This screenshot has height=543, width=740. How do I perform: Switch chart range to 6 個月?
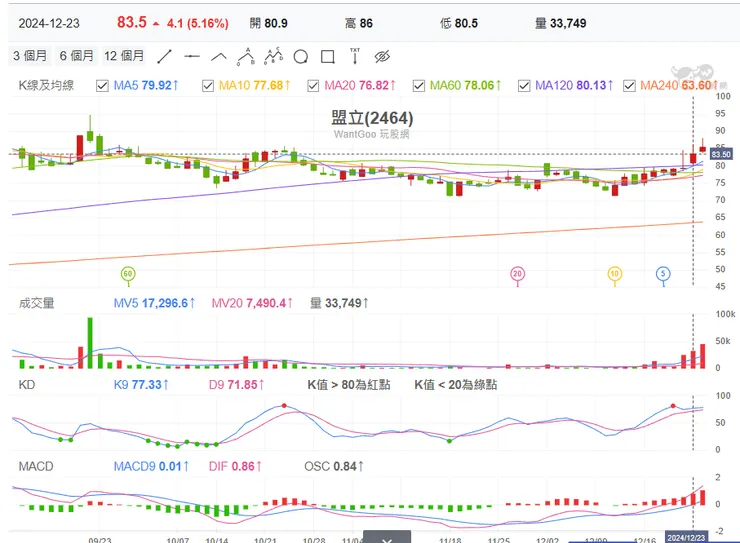tap(76, 56)
